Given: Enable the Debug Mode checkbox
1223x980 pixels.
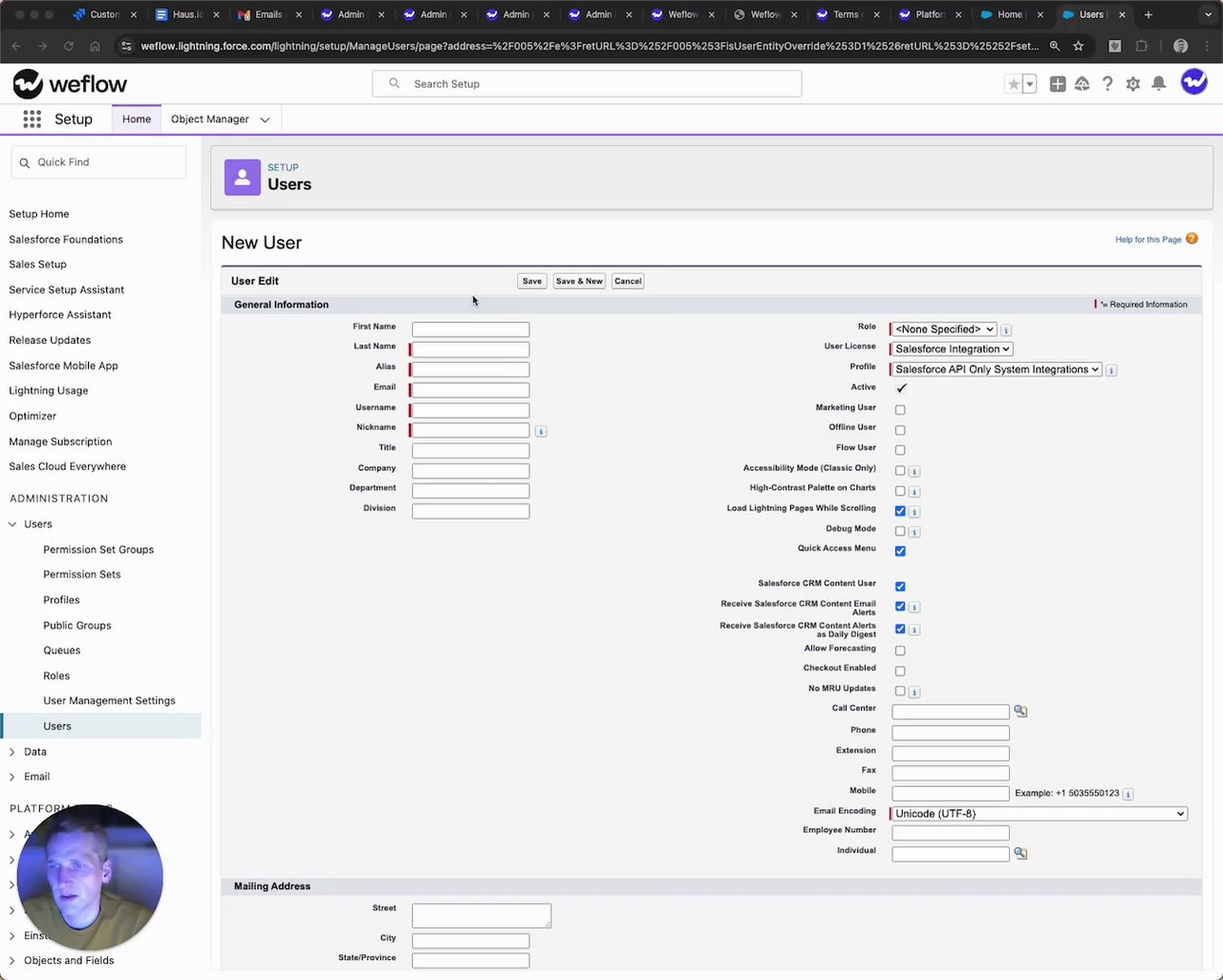Looking at the screenshot, I should coord(900,531).
